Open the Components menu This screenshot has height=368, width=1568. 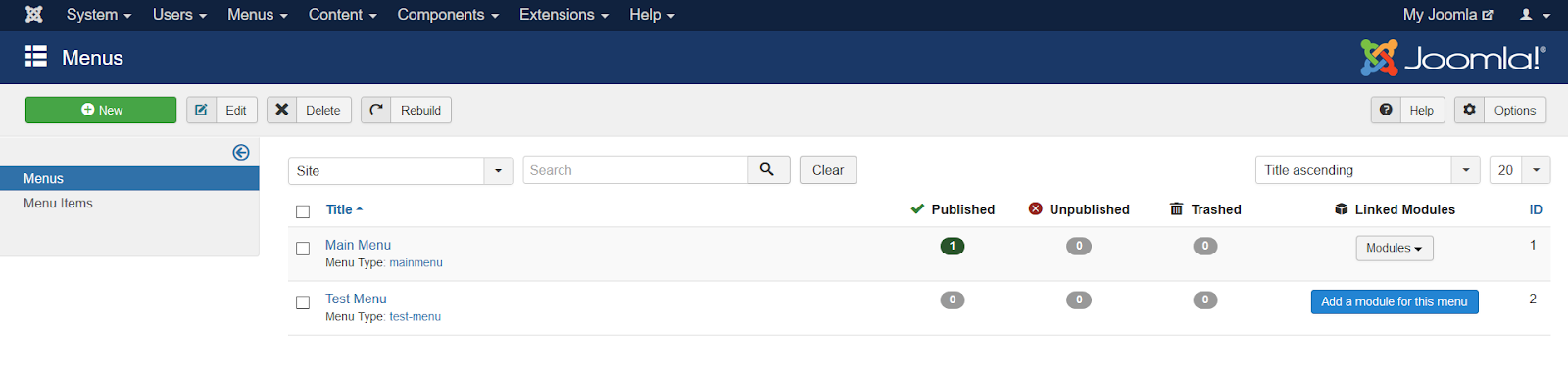(448, 15)
